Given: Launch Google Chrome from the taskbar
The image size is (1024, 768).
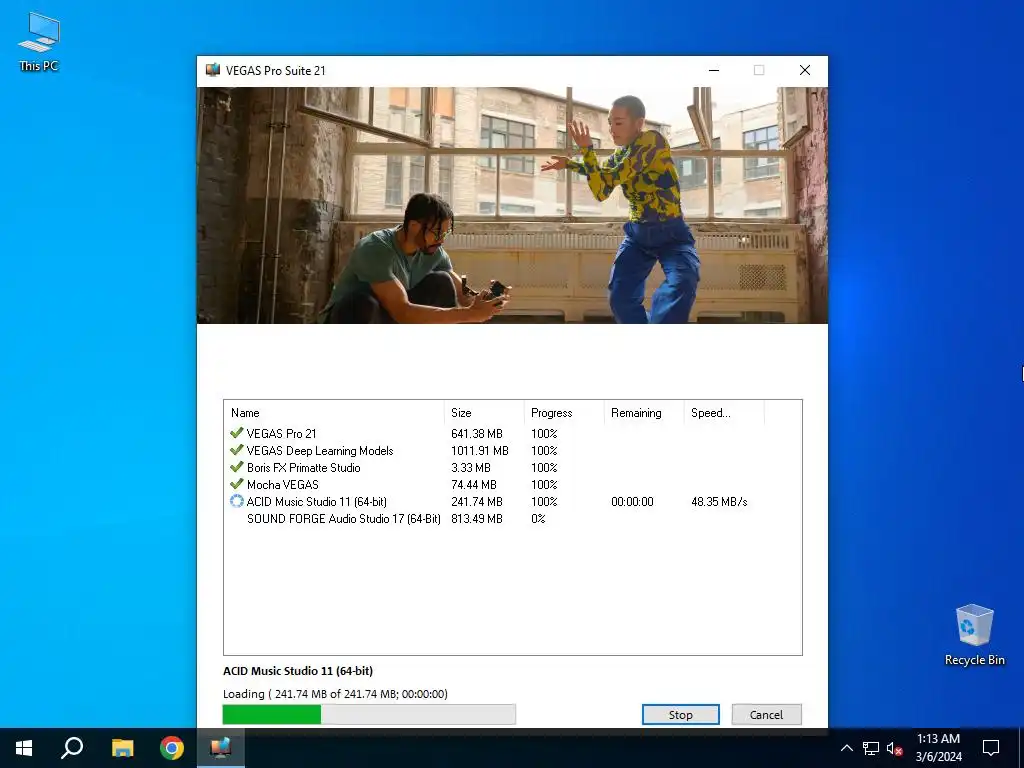Looking at the screenshot, I should 172,748.
